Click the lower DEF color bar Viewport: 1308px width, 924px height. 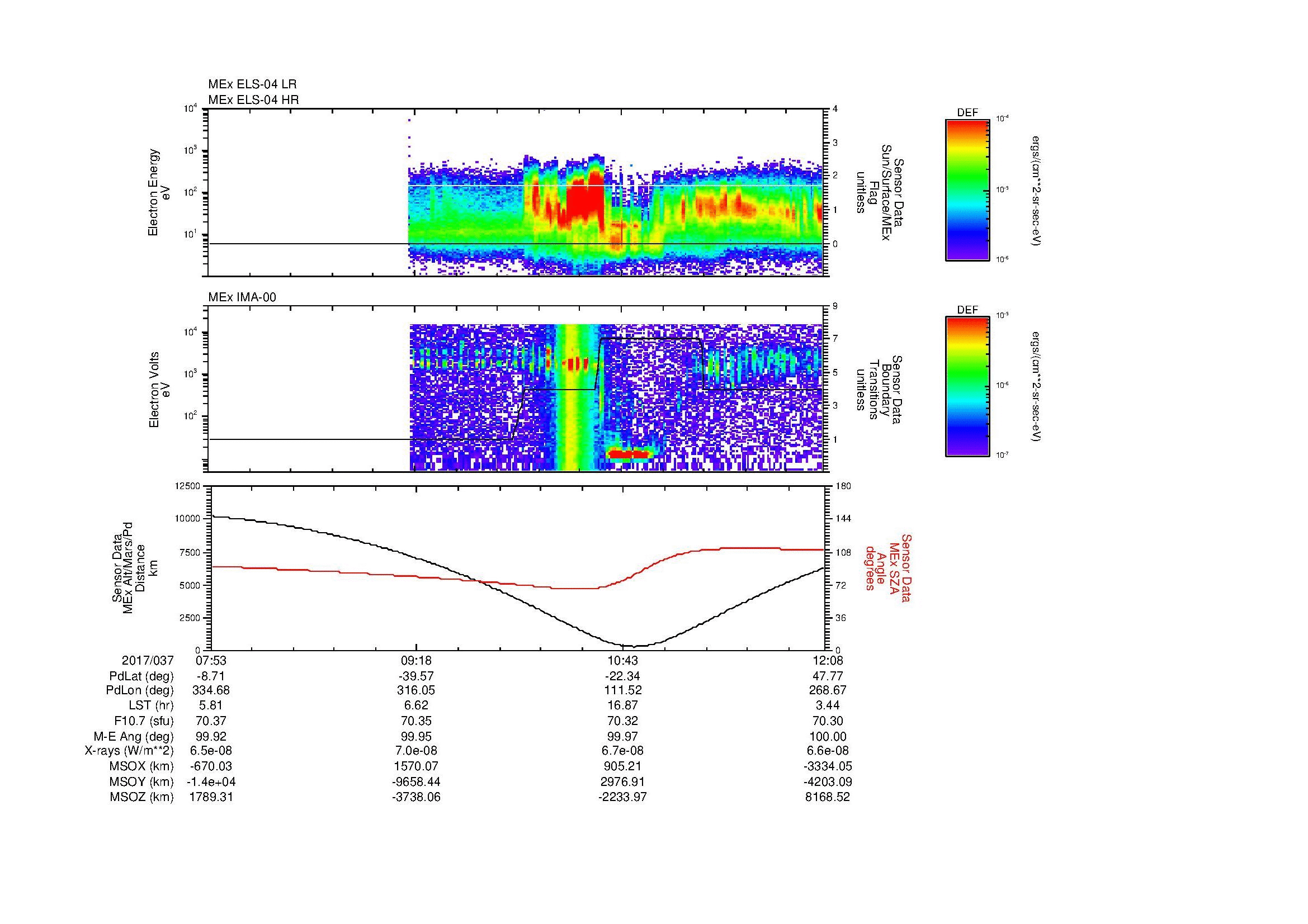coord(967,387)
